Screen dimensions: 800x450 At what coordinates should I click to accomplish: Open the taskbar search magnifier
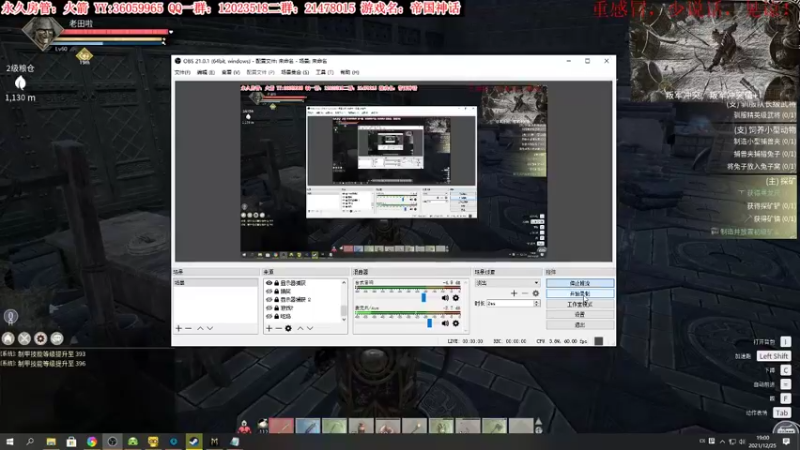30,441
